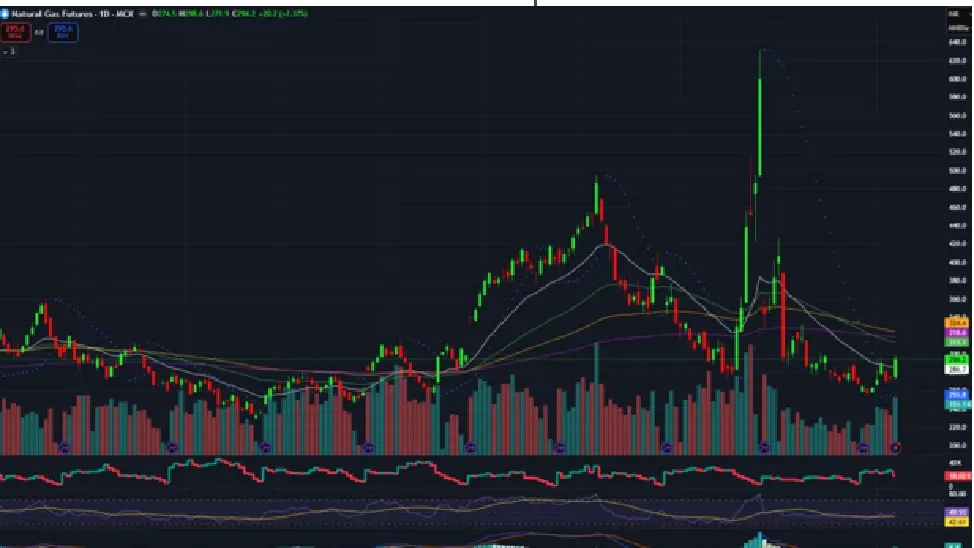Click the 420.0 price axis label
This screenshot has width=974, height=548.
click(957, 244)
